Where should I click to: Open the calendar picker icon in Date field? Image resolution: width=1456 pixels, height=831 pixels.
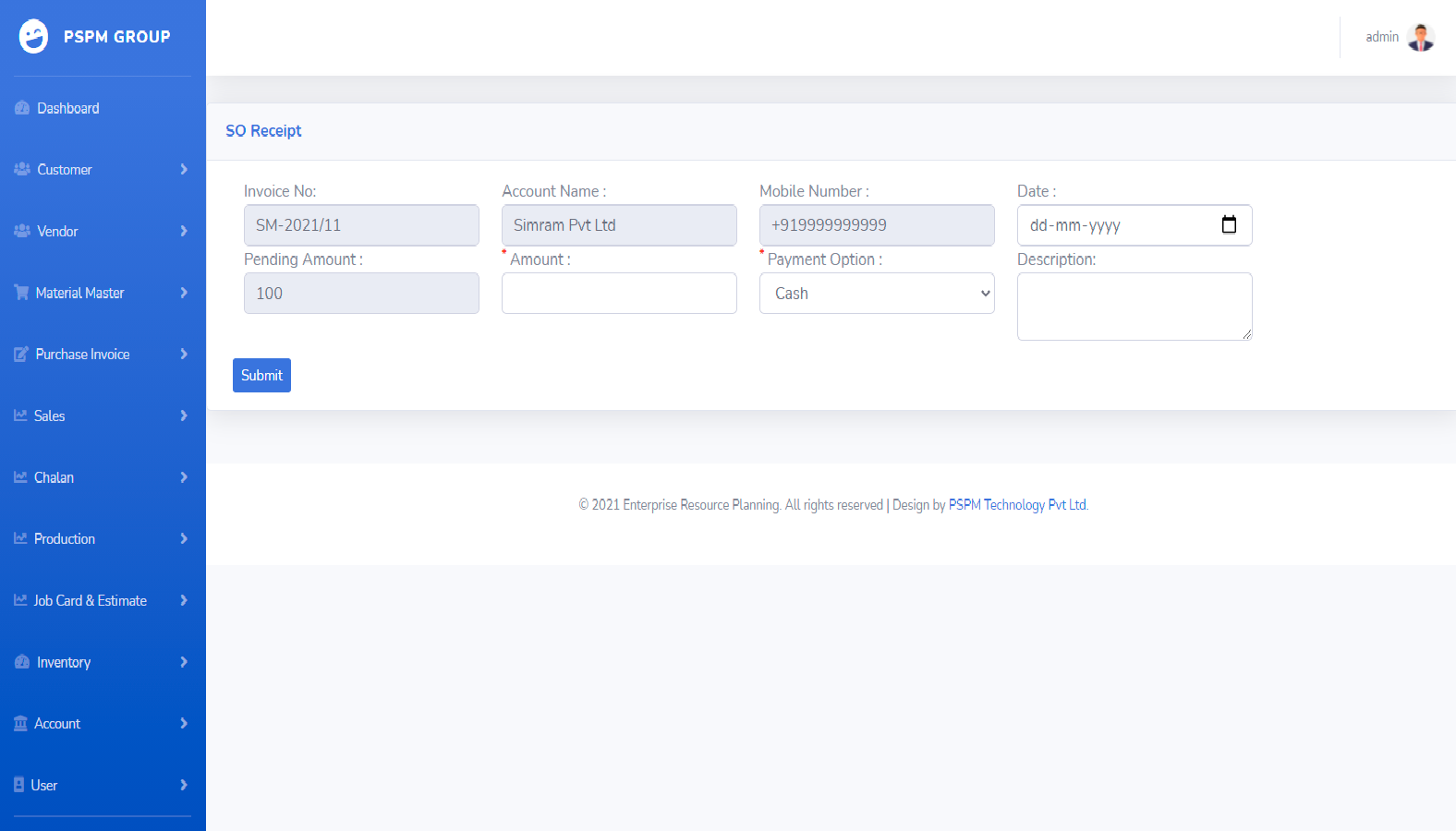pyautogui.click(x=1229, y=225)
